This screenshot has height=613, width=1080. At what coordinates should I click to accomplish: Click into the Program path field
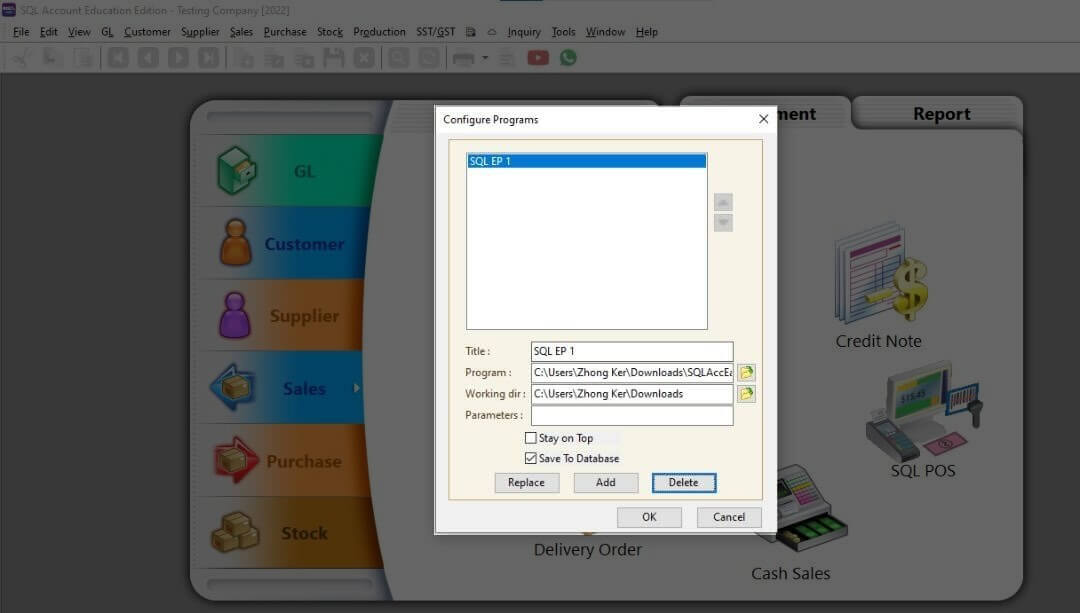632,373
